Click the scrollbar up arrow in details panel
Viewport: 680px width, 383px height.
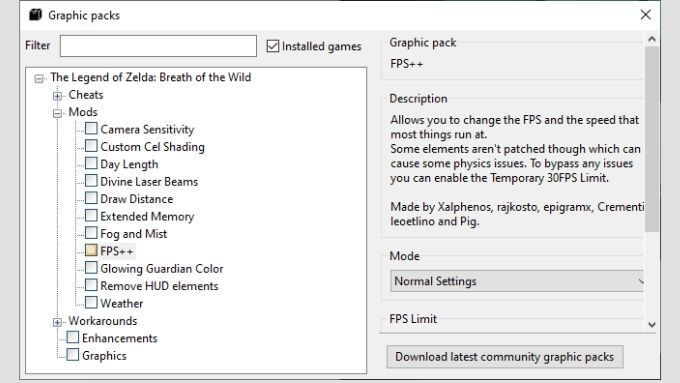click(x=651, y=39)
